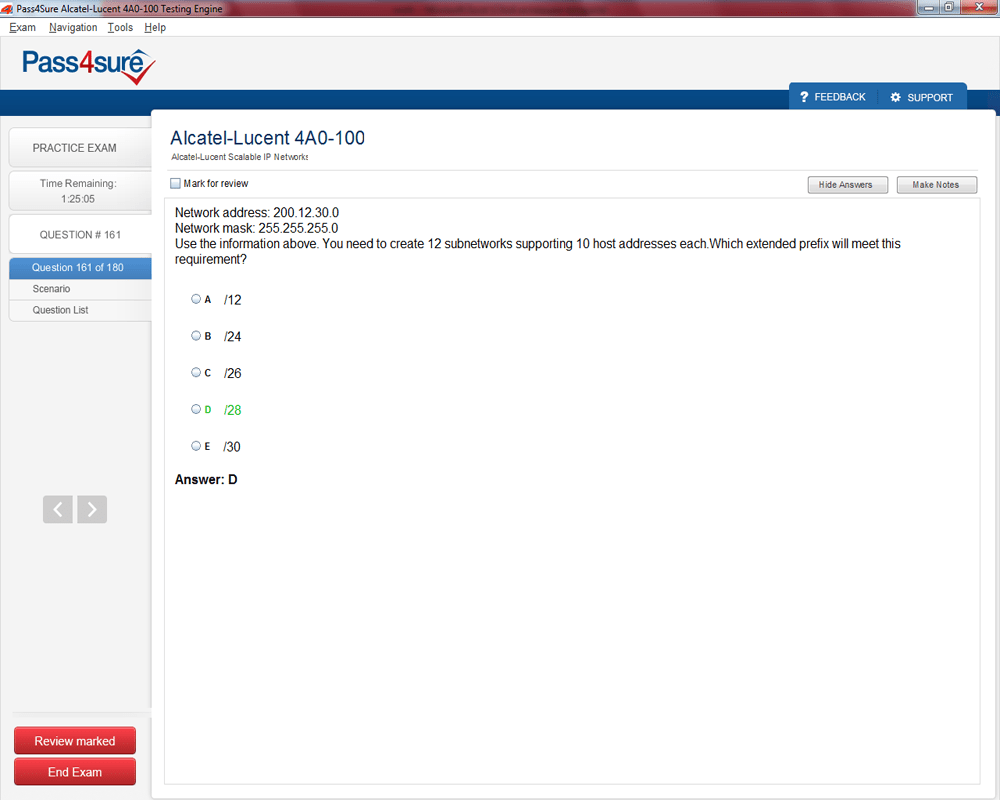Select answer D radio button /28
The height and width of the screenshot is (800, 1000).
(x=196, y=409)
